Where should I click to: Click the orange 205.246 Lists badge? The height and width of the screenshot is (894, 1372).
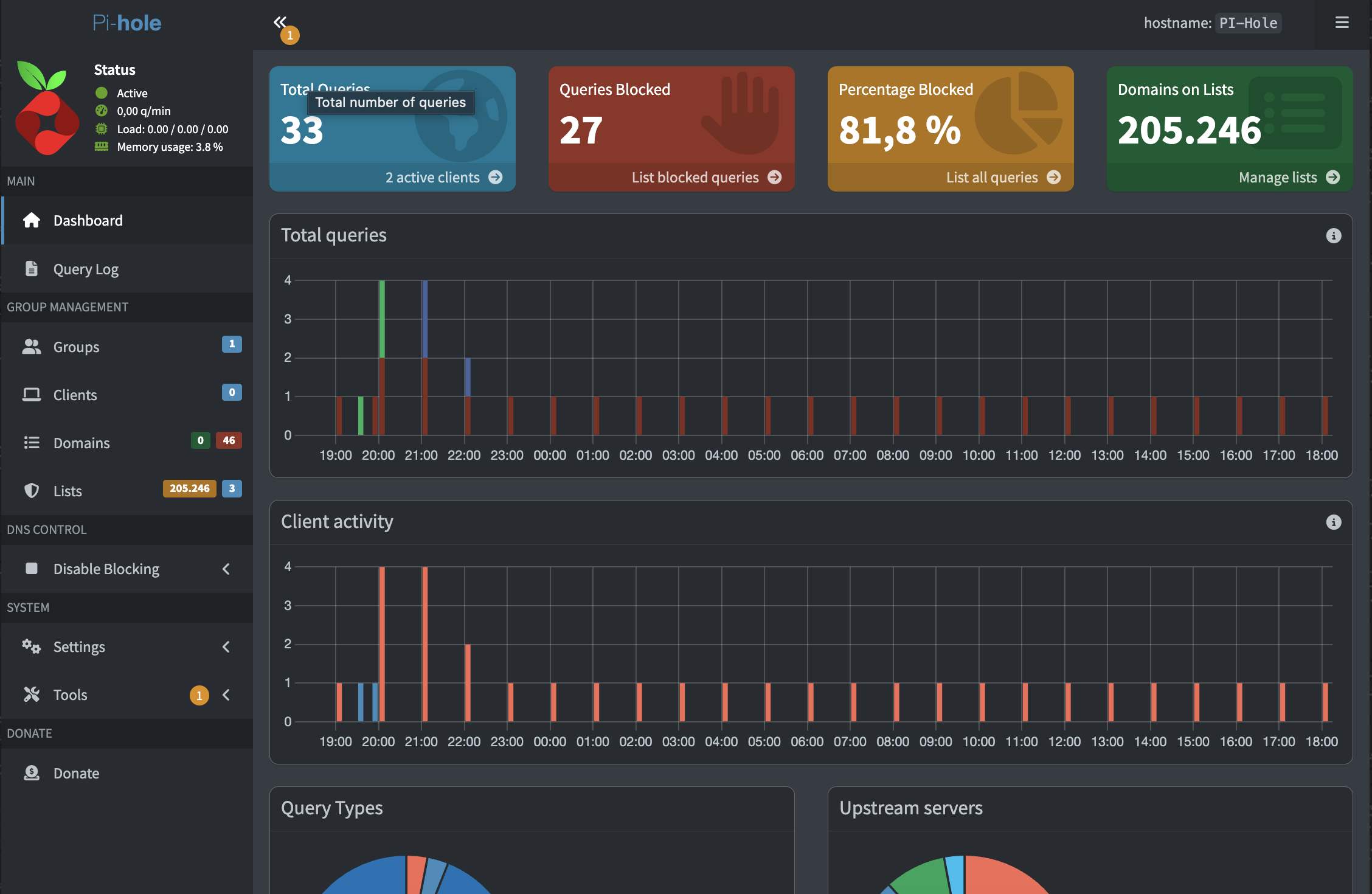[x=189, y=488]
